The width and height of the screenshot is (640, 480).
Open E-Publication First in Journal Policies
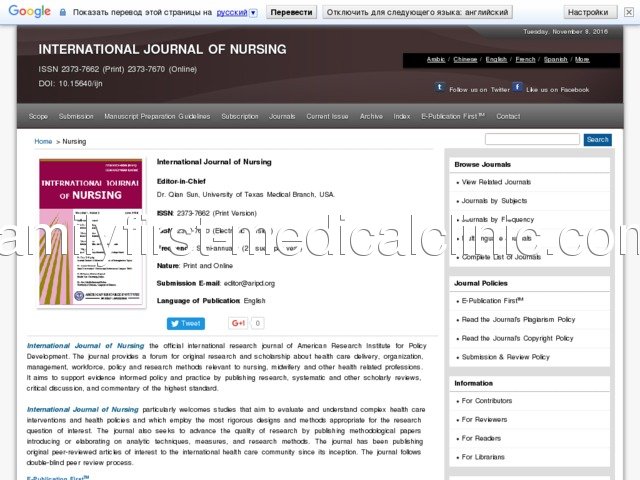pos(493,301)
